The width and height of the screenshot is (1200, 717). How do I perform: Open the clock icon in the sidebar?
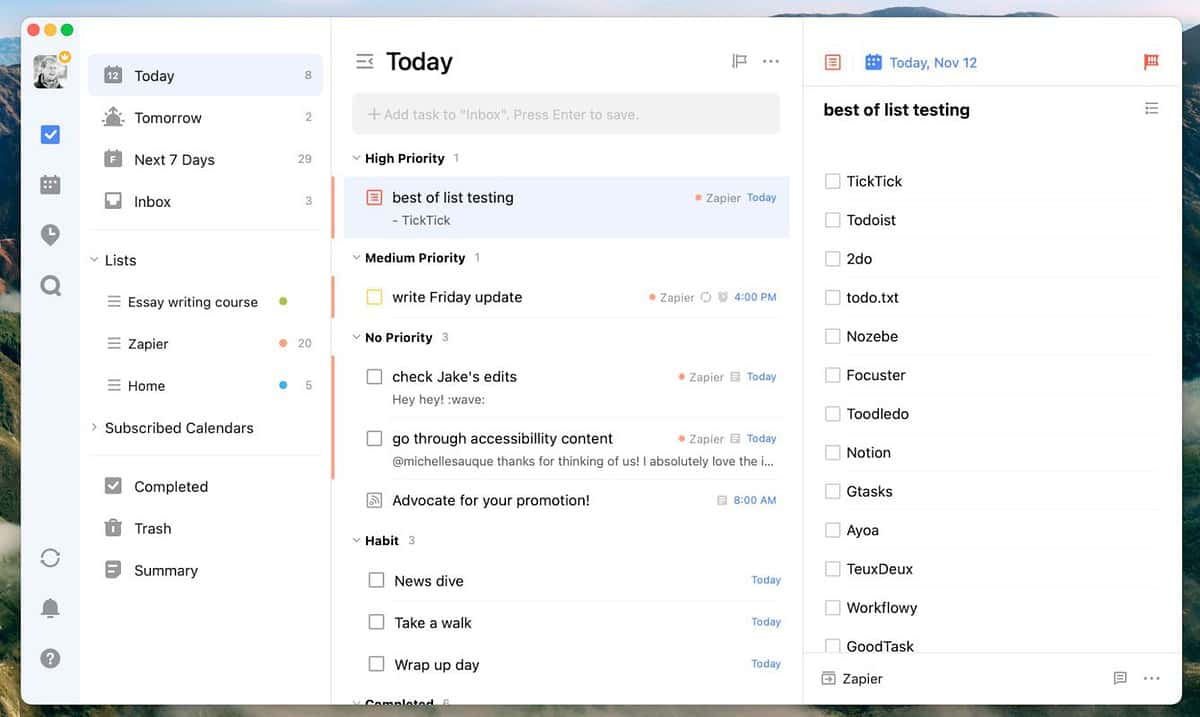50,235
